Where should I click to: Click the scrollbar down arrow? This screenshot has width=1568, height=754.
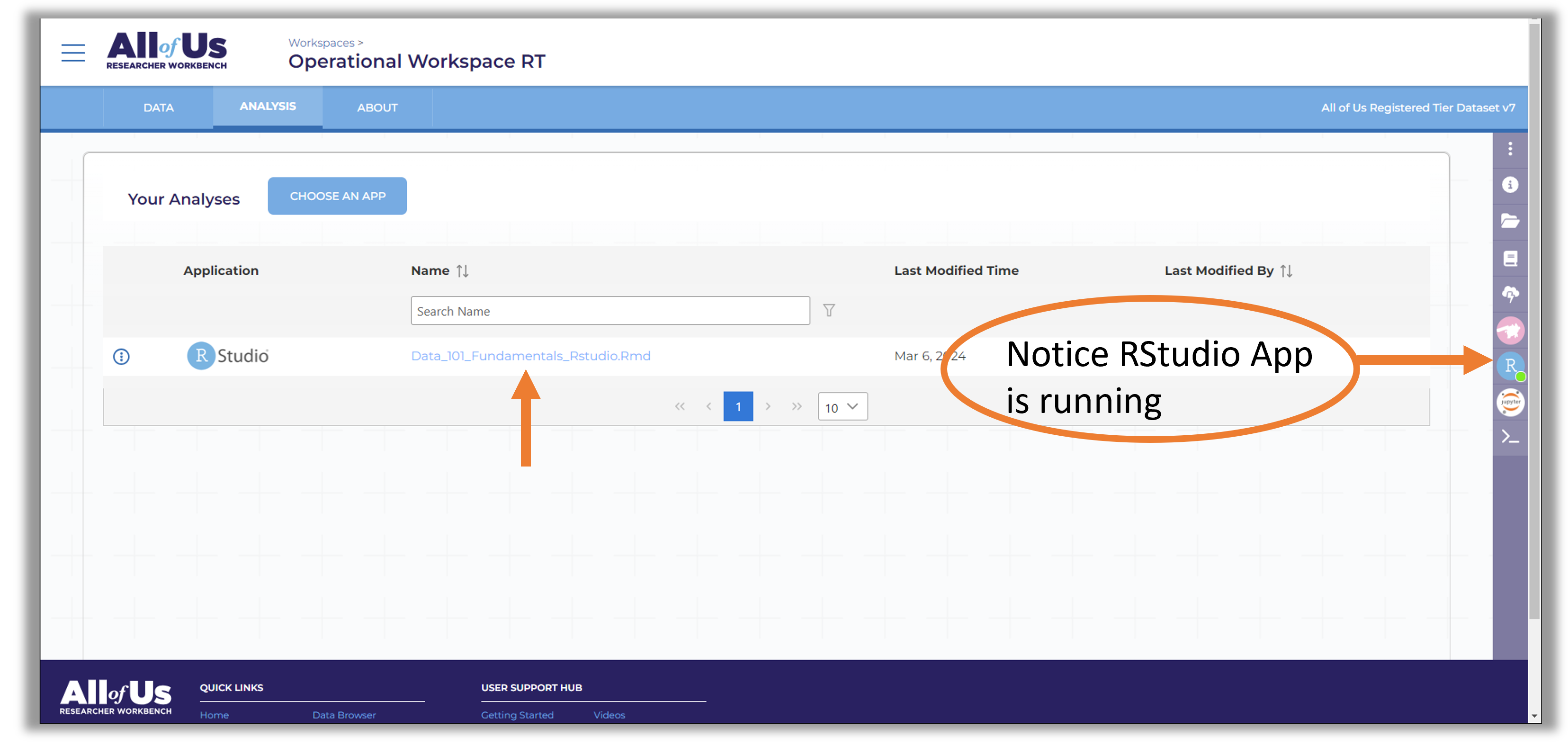1534,716
